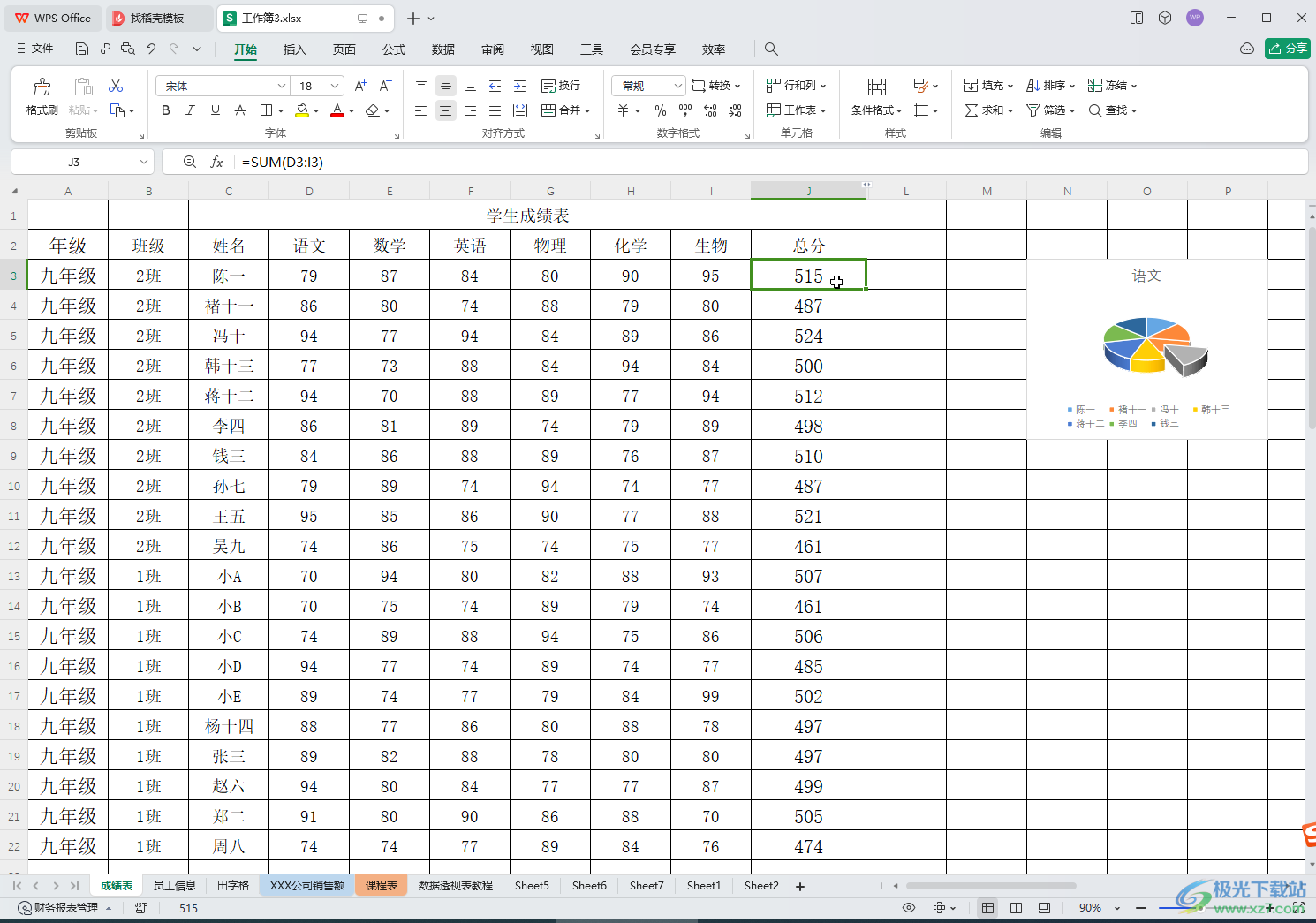Image resolution: width=1316 pixels, height=923 pixels.
Task: Toggle center horizontal alignment
Action: (x=446, y=110)
